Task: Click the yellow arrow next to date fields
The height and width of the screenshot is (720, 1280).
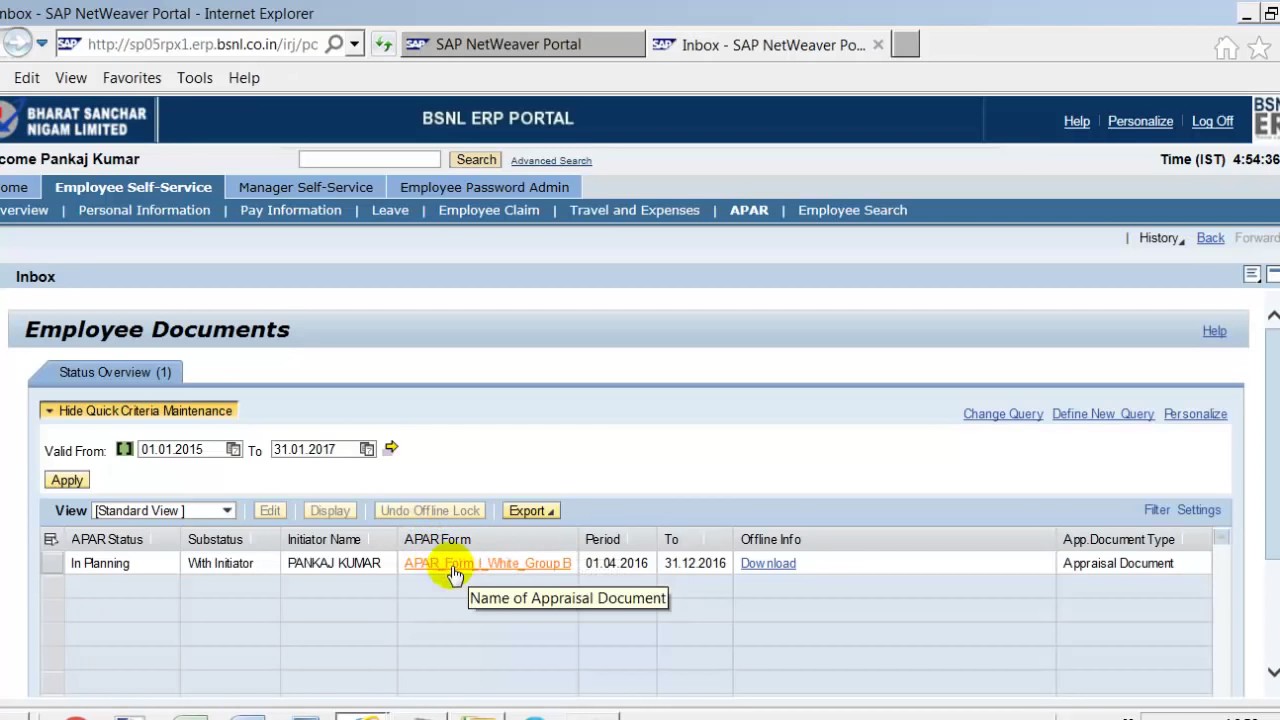Action: [x=390, y=449]
